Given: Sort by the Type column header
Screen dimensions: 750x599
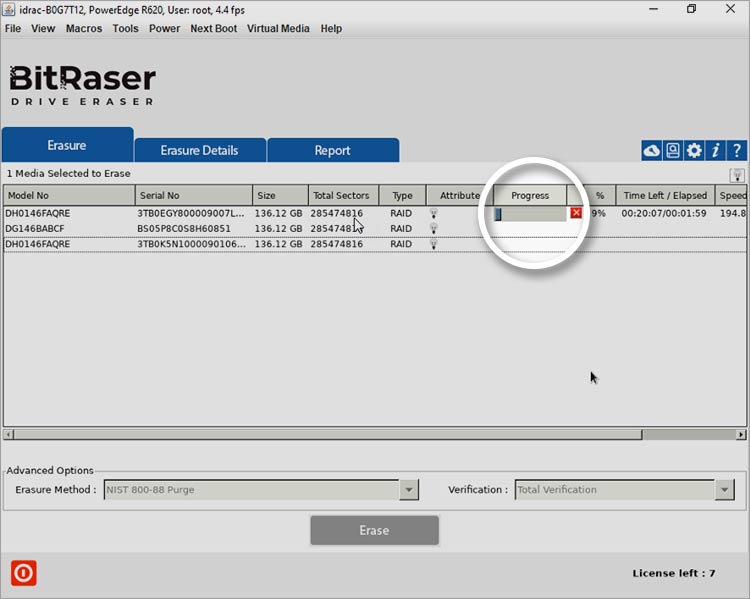Looking at the screenshot, I should [402, 195].
